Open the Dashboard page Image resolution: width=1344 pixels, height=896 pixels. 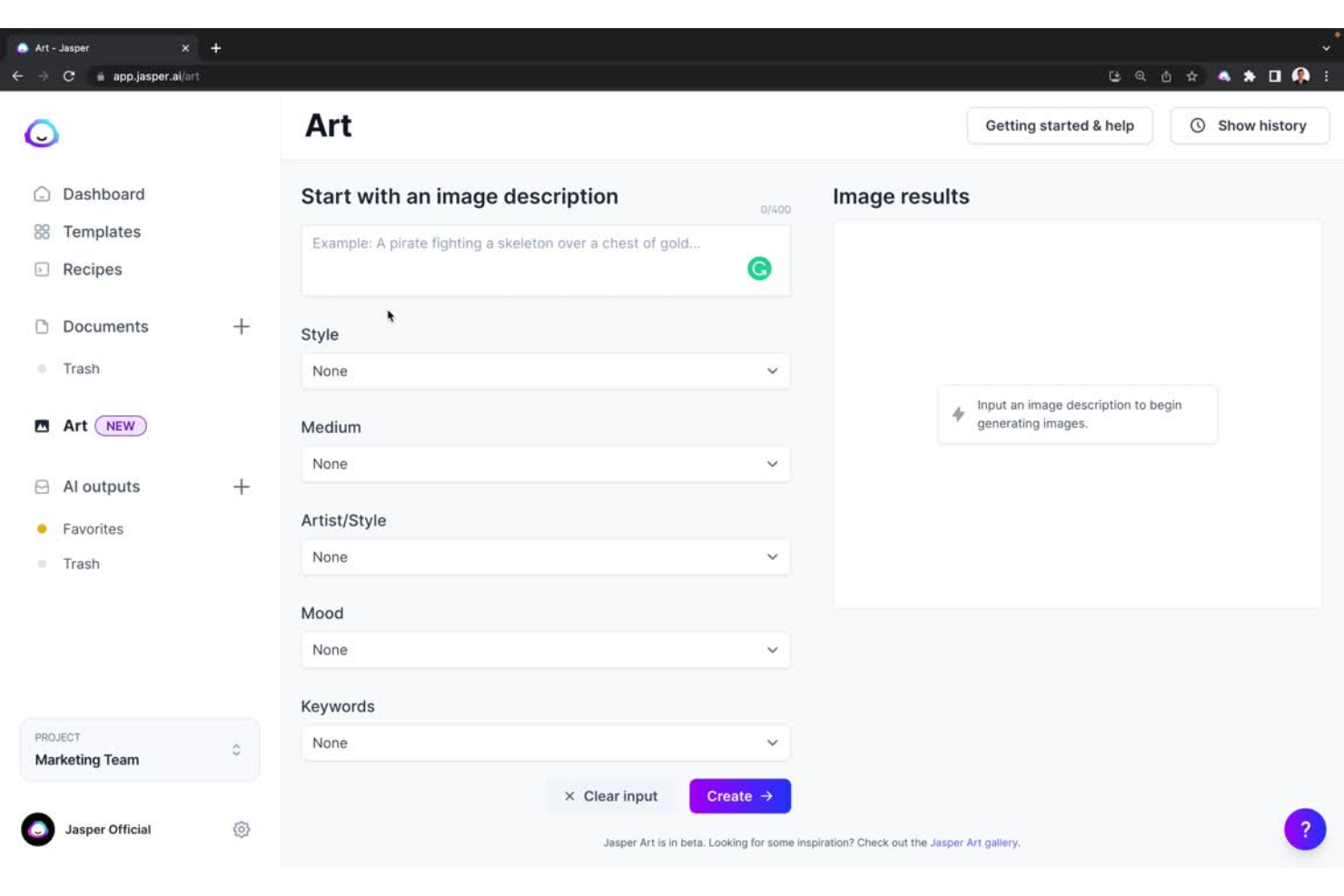(104, 194)
